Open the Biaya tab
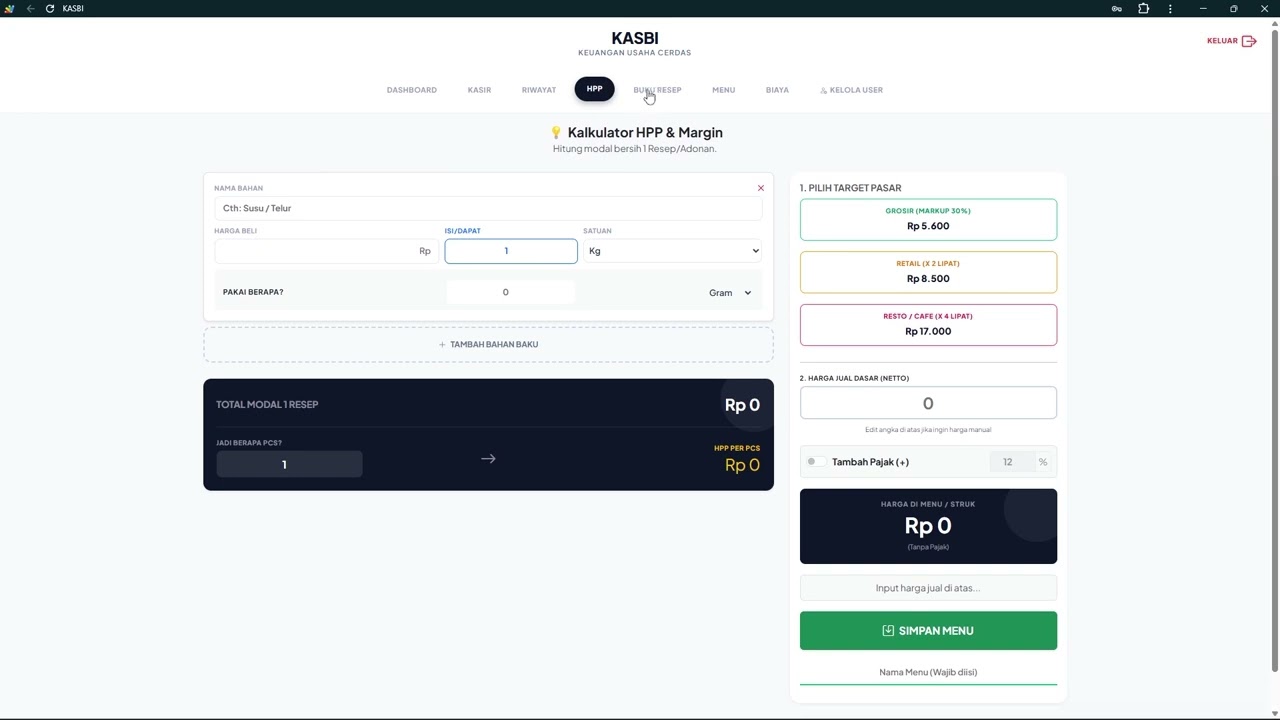The height and width of the screenshot is (720, 1280). tap(777, 90)
